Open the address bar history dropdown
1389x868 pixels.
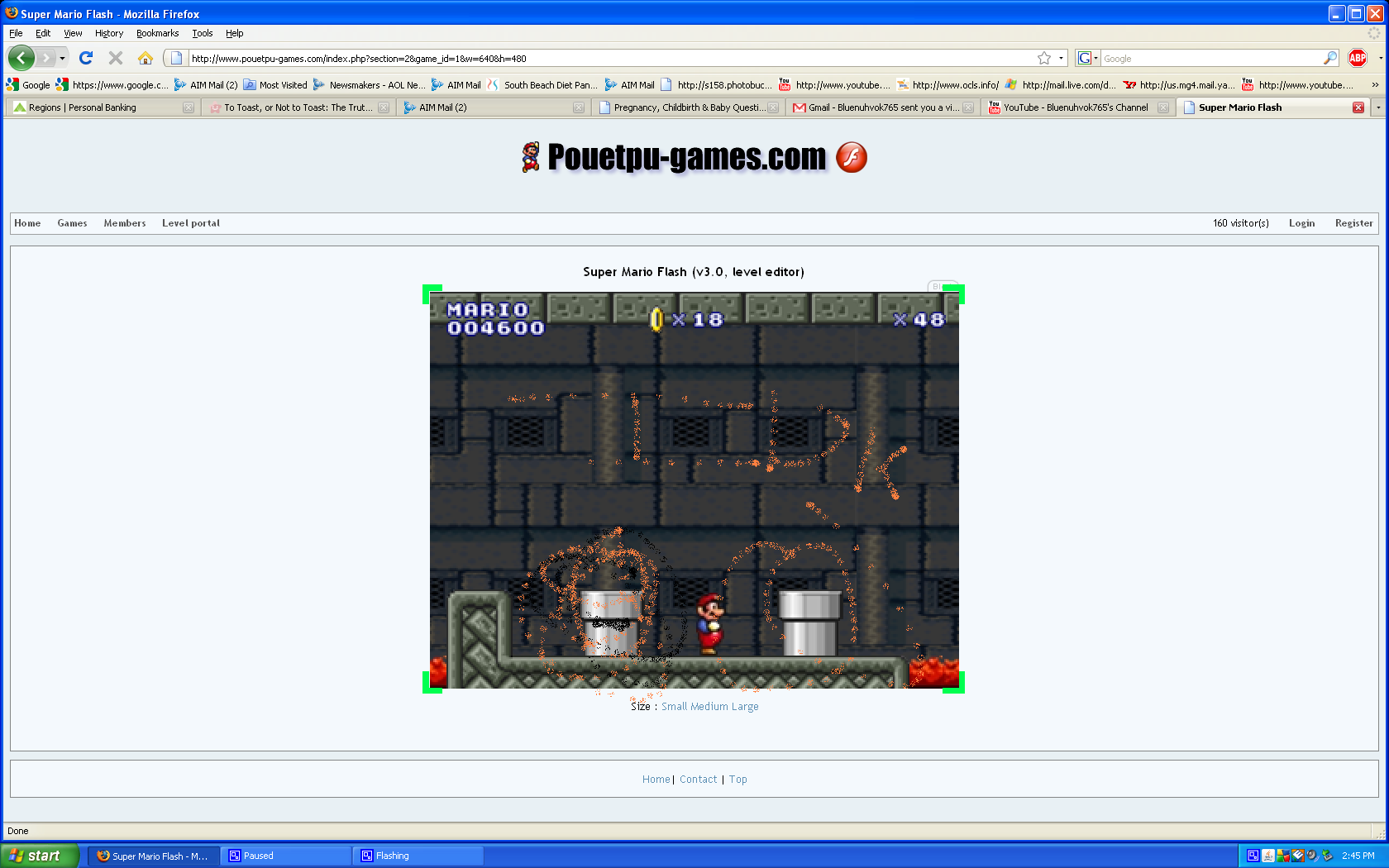(1061, 58)
